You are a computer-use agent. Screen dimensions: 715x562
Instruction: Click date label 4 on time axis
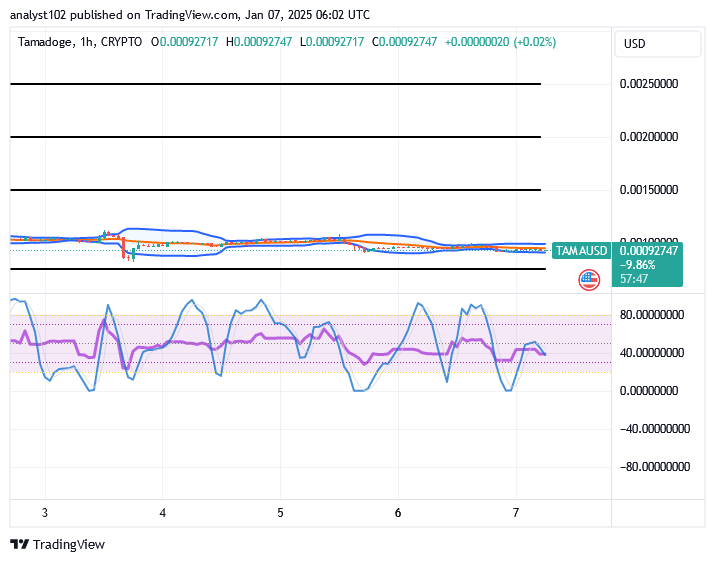tap(162, 513)
